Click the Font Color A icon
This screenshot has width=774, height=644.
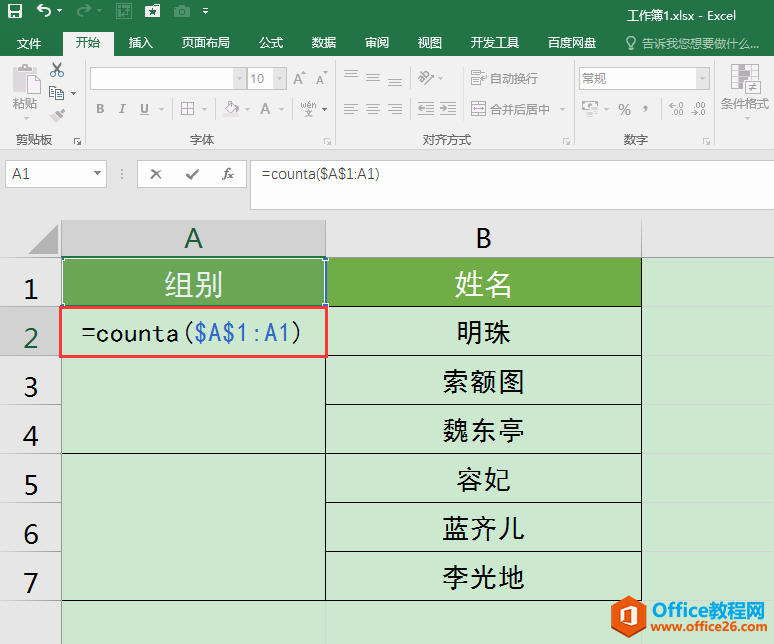tap(266, 109)
